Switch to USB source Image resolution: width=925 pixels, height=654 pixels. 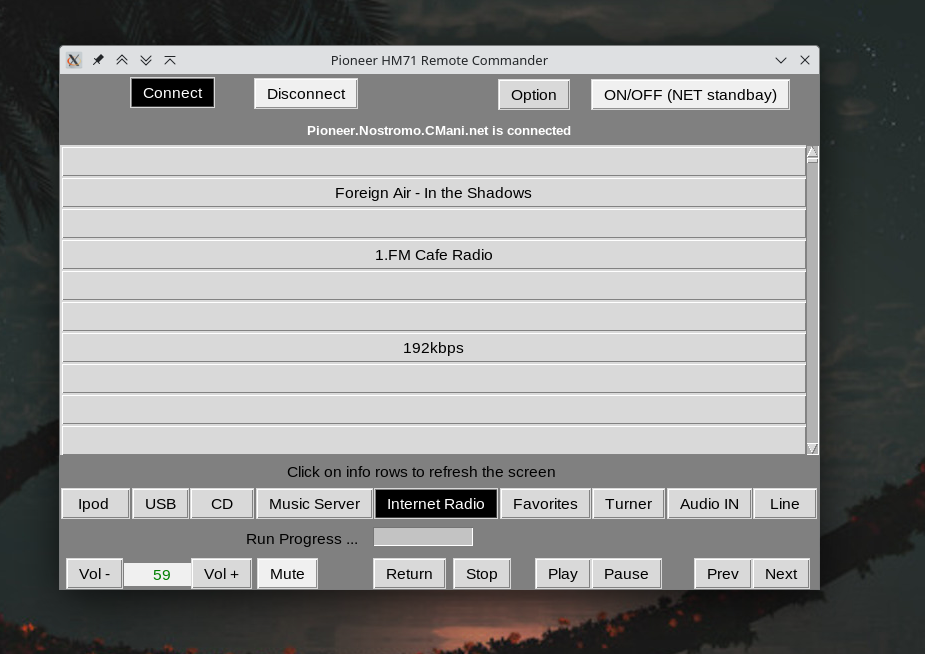160,504
